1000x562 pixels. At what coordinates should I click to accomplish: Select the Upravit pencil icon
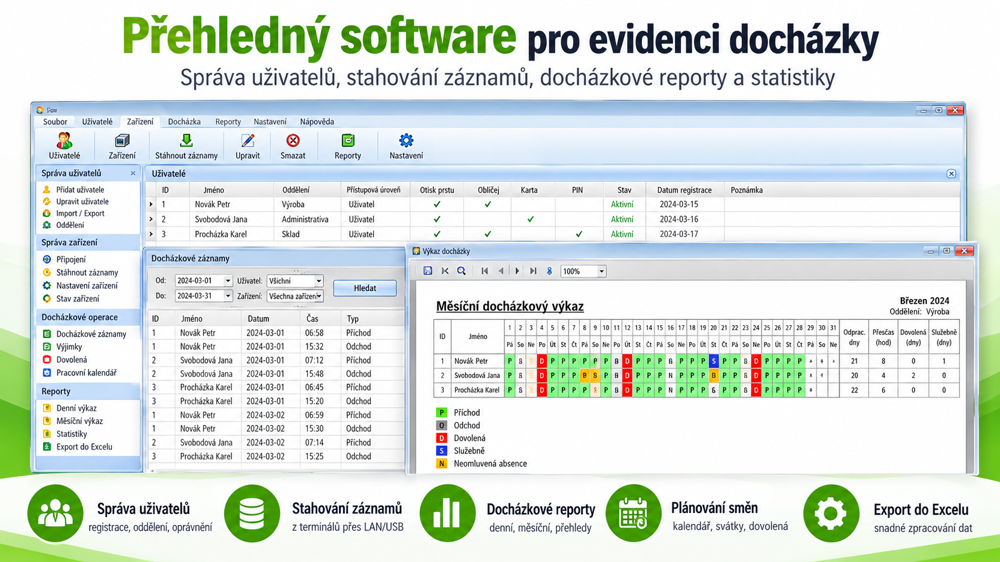click(x=247, y=140)
